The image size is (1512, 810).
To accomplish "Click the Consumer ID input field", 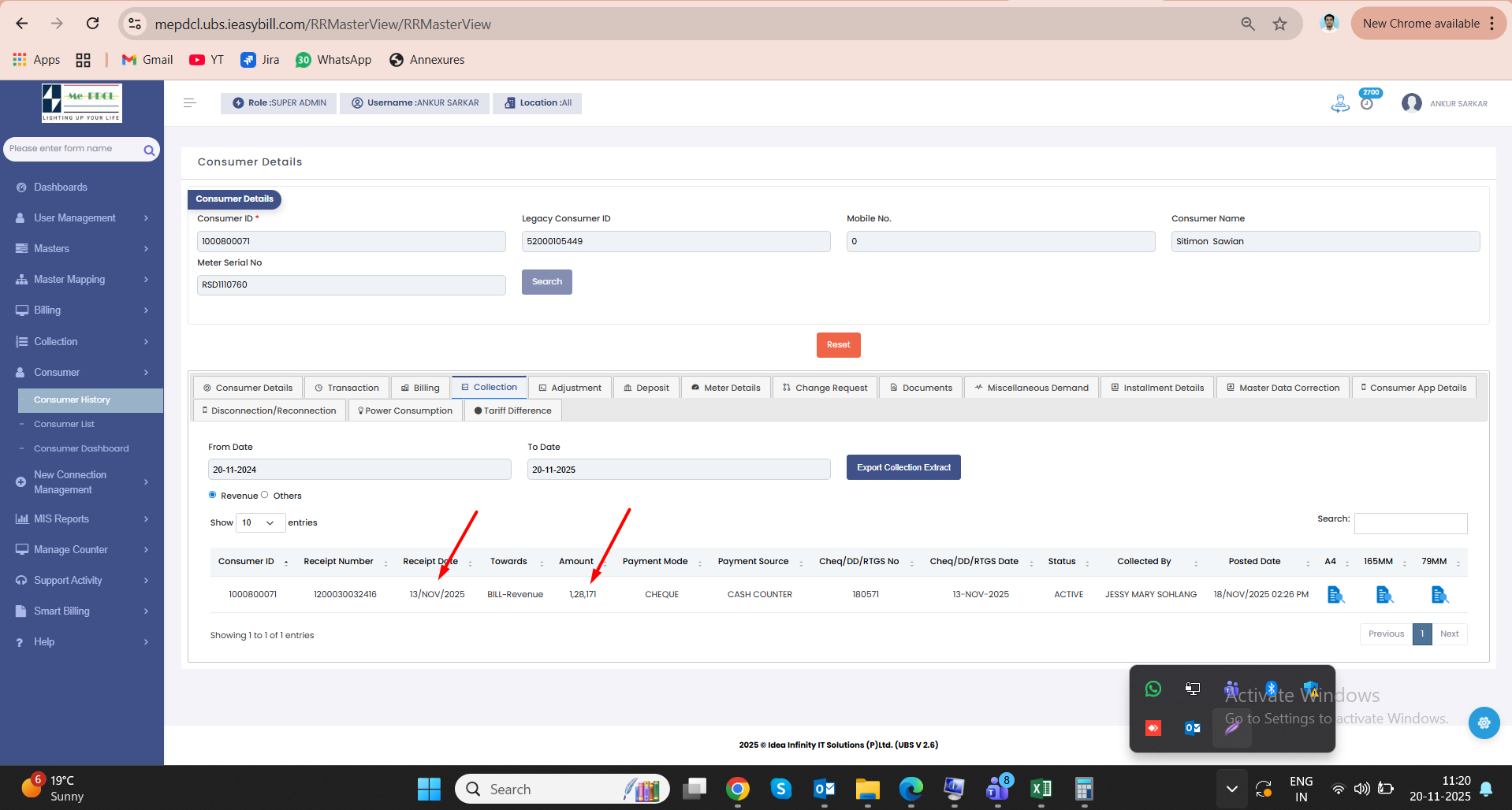I will (352, 242).
